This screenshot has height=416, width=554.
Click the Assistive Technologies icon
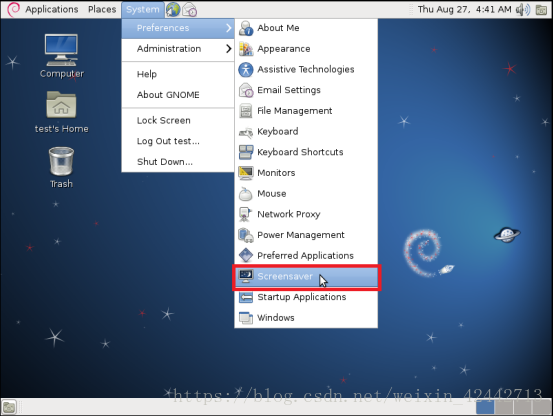click(246, 70)
